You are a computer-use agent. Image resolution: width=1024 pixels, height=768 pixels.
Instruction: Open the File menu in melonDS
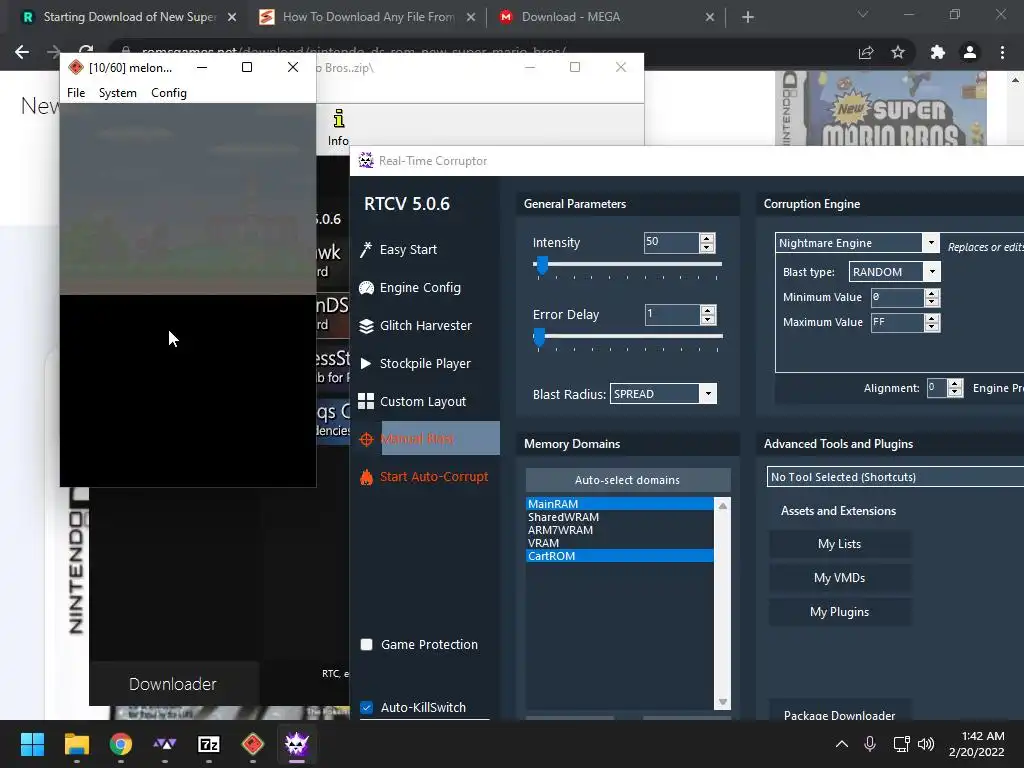(x=76, y=93)
